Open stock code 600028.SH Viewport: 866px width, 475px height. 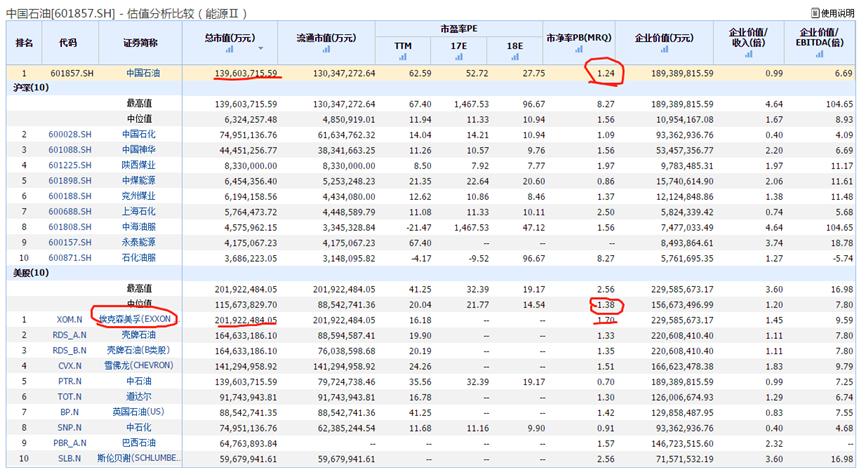(70, 134)
